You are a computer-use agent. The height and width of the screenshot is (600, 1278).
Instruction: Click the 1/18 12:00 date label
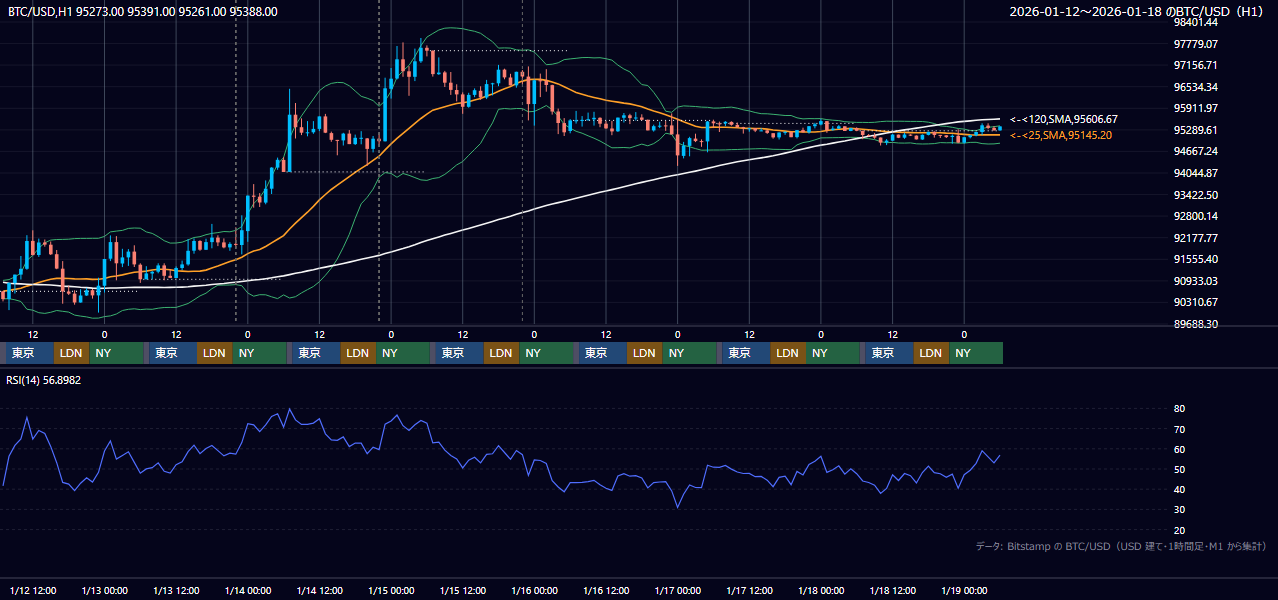click(893, 590)
